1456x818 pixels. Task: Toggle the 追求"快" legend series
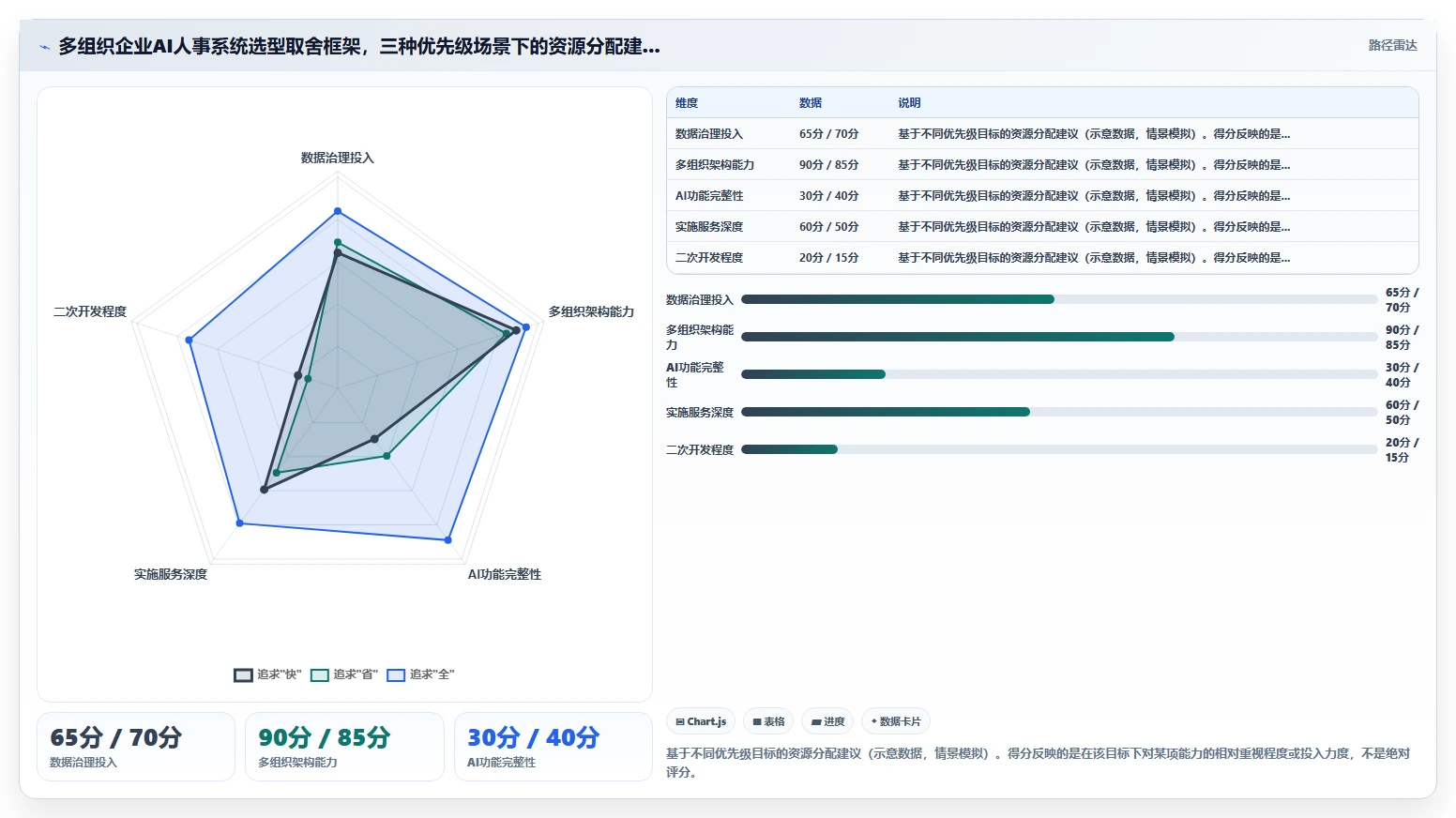point(267,674)
